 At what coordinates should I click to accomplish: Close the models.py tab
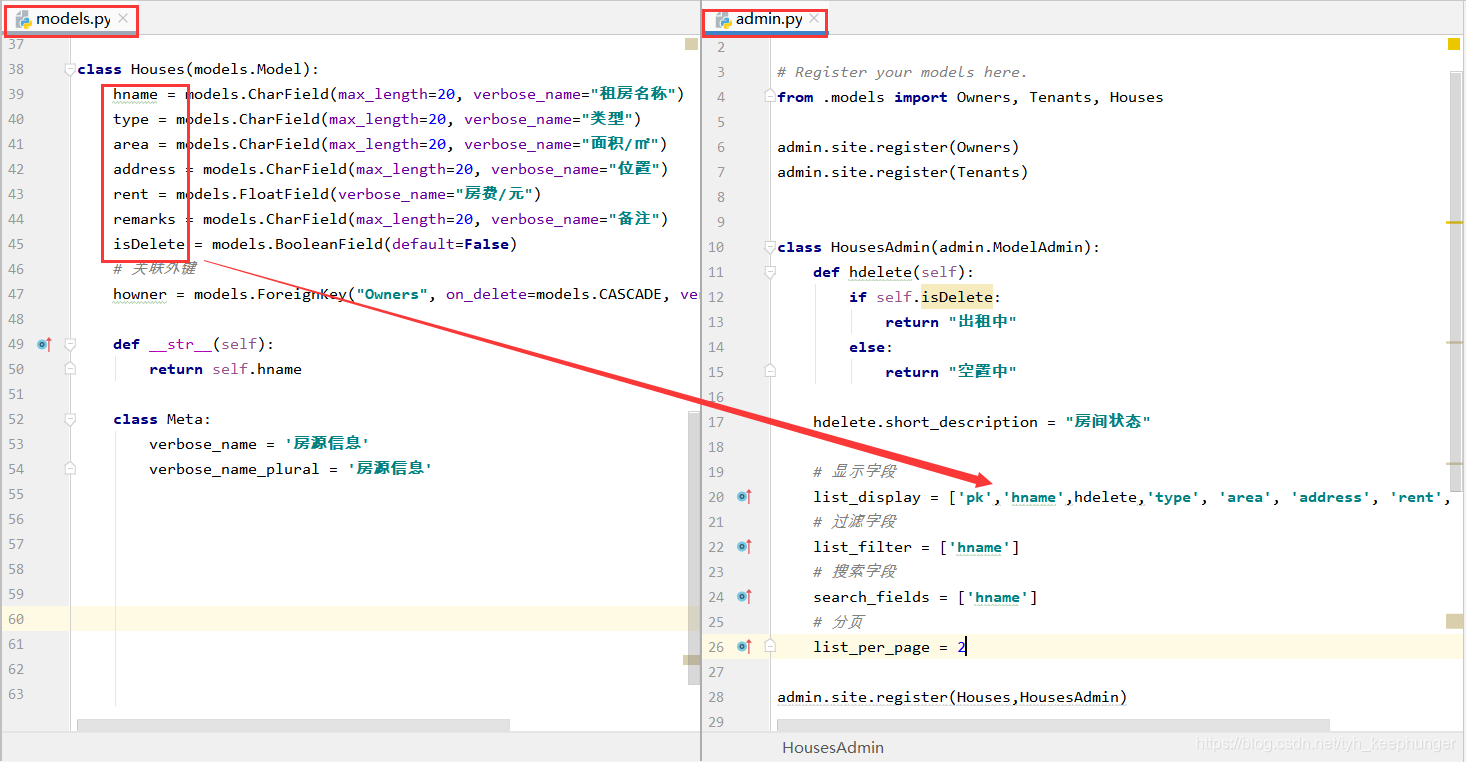pyautogui.click(x=123, y=19)
